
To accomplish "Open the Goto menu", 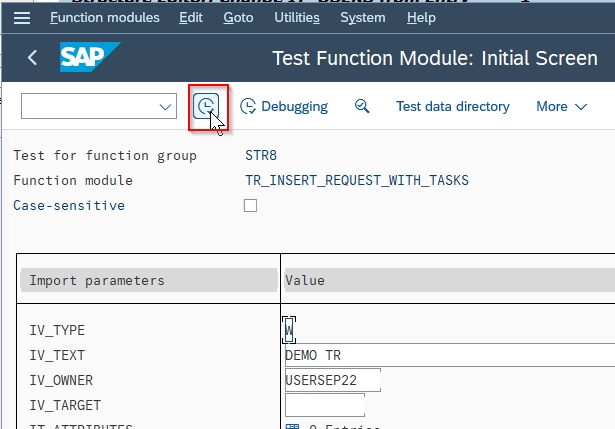I will (x=238, y=18).
